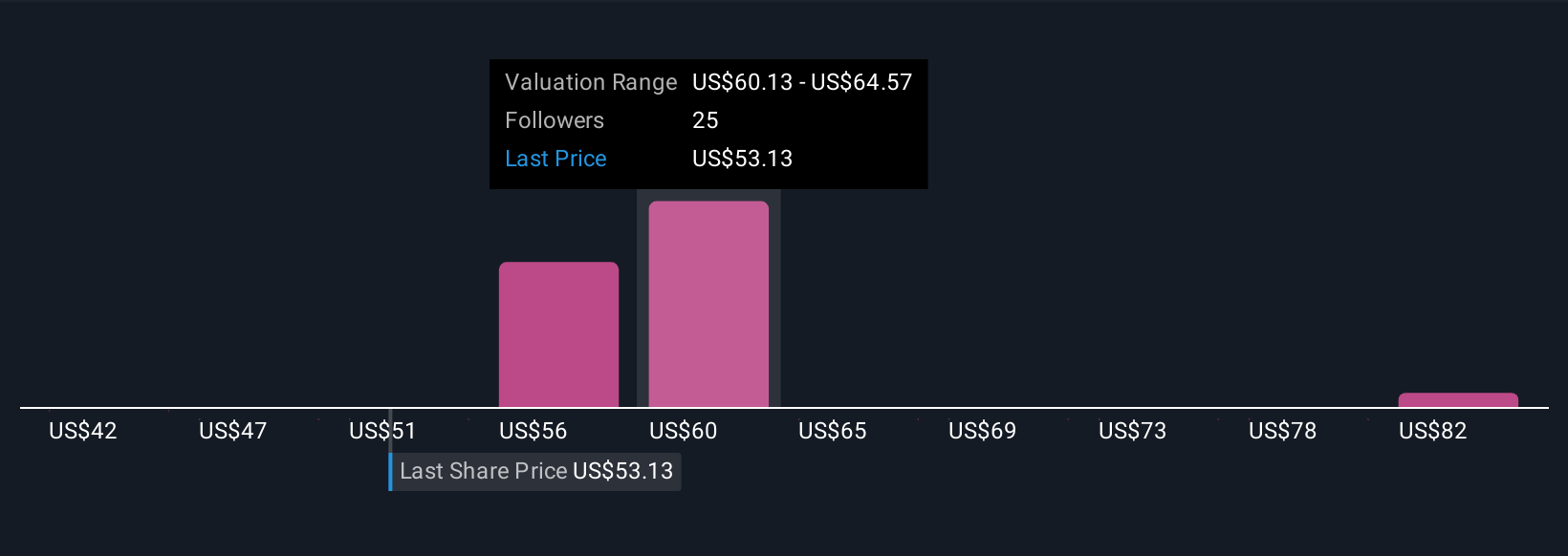The height and width of the screenshot is (556, 1568).
Task: Select the US$78 axis label
Action: click(x=1282, y=431)
